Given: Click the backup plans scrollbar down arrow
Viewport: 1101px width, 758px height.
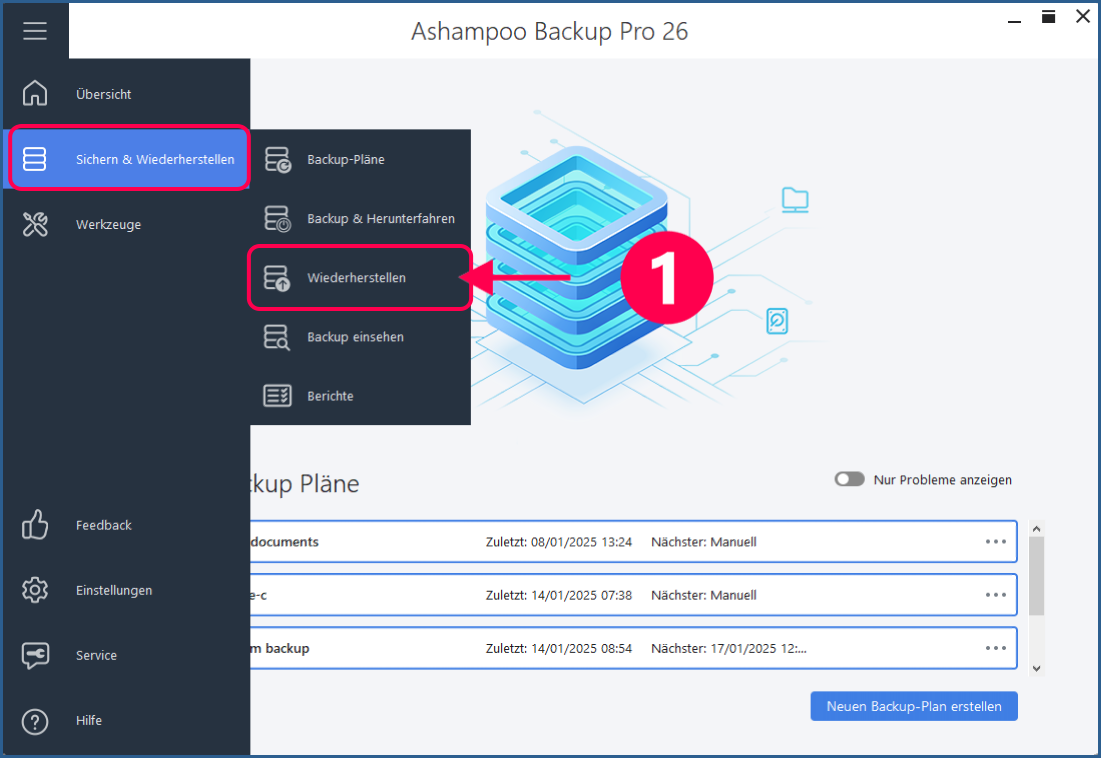Looking at the screenshot, I should (x=1036, y=669).
